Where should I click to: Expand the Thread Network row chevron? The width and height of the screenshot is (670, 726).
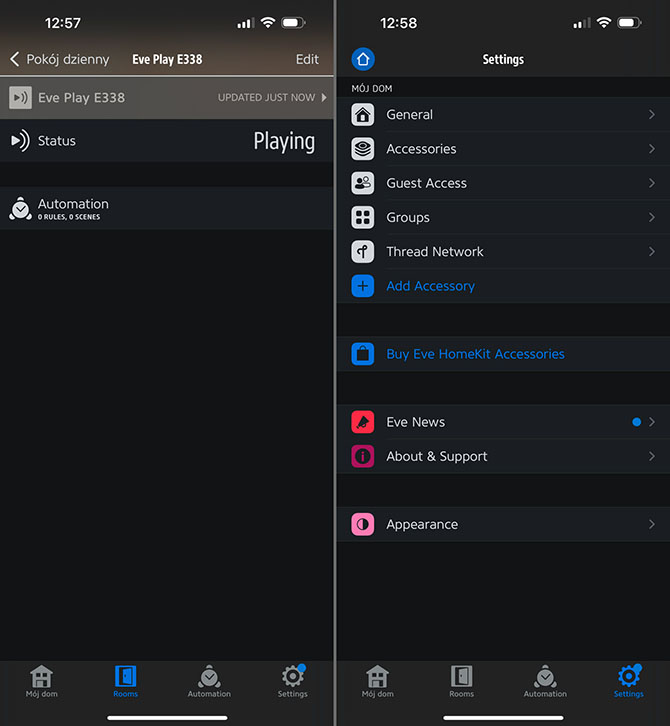pyautogui.click(x=652, y=251)
